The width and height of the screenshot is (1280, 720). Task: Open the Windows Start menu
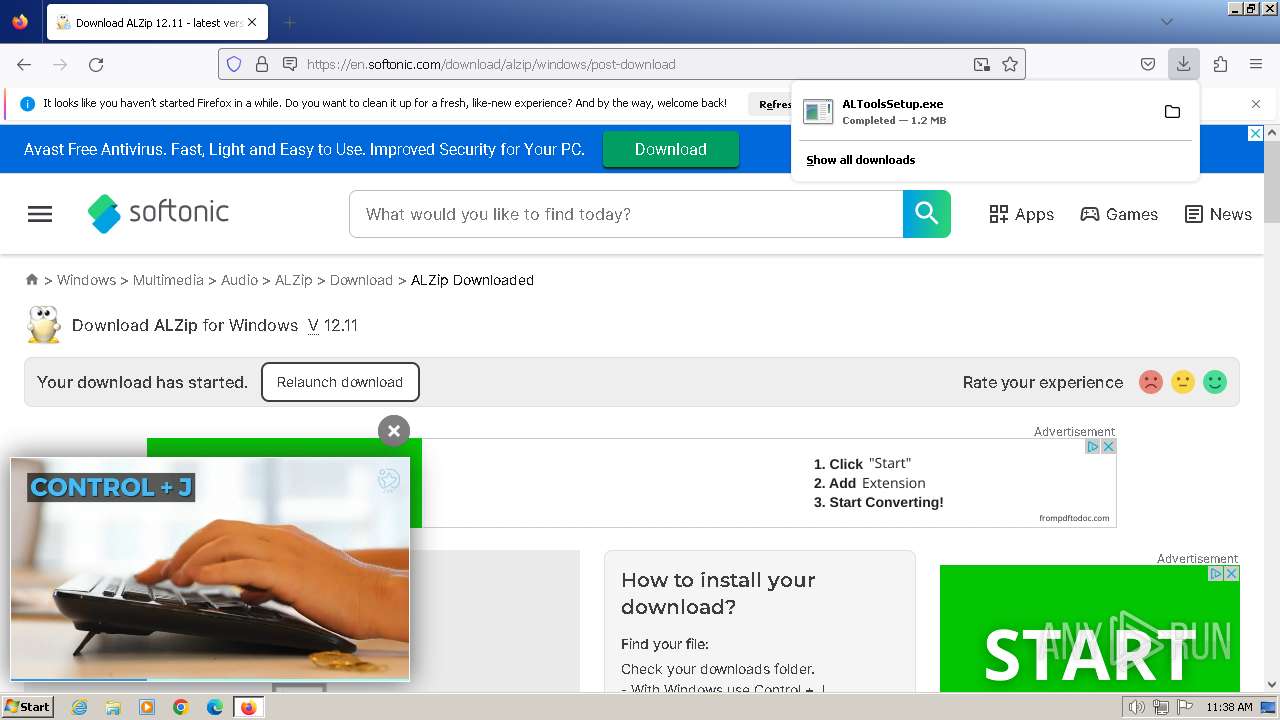pos(27,707)
